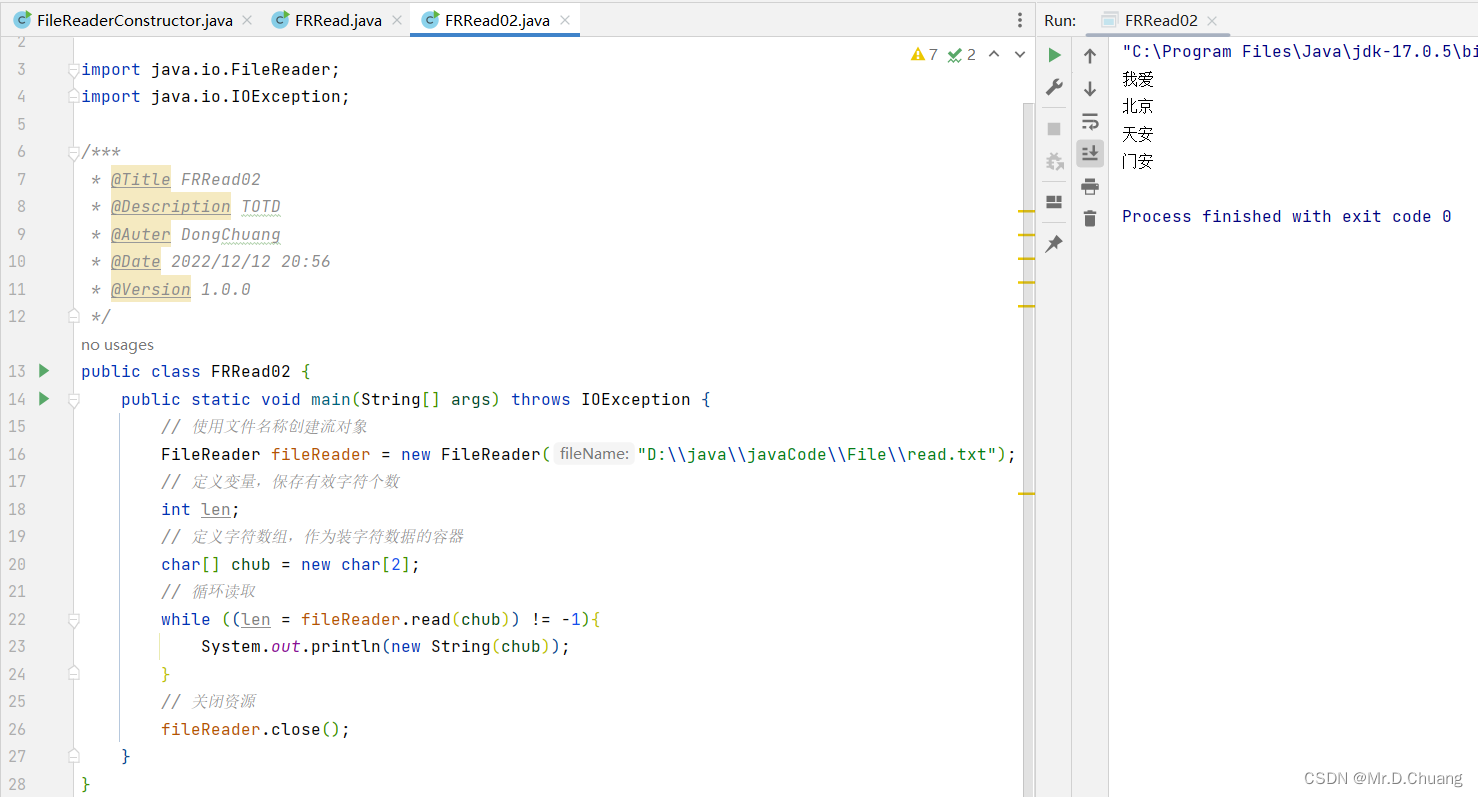The height and width of the screenshot is (797, 1478).
Task: Click the @Description tag in Javadoc
Action: click(x=170, y=206)
